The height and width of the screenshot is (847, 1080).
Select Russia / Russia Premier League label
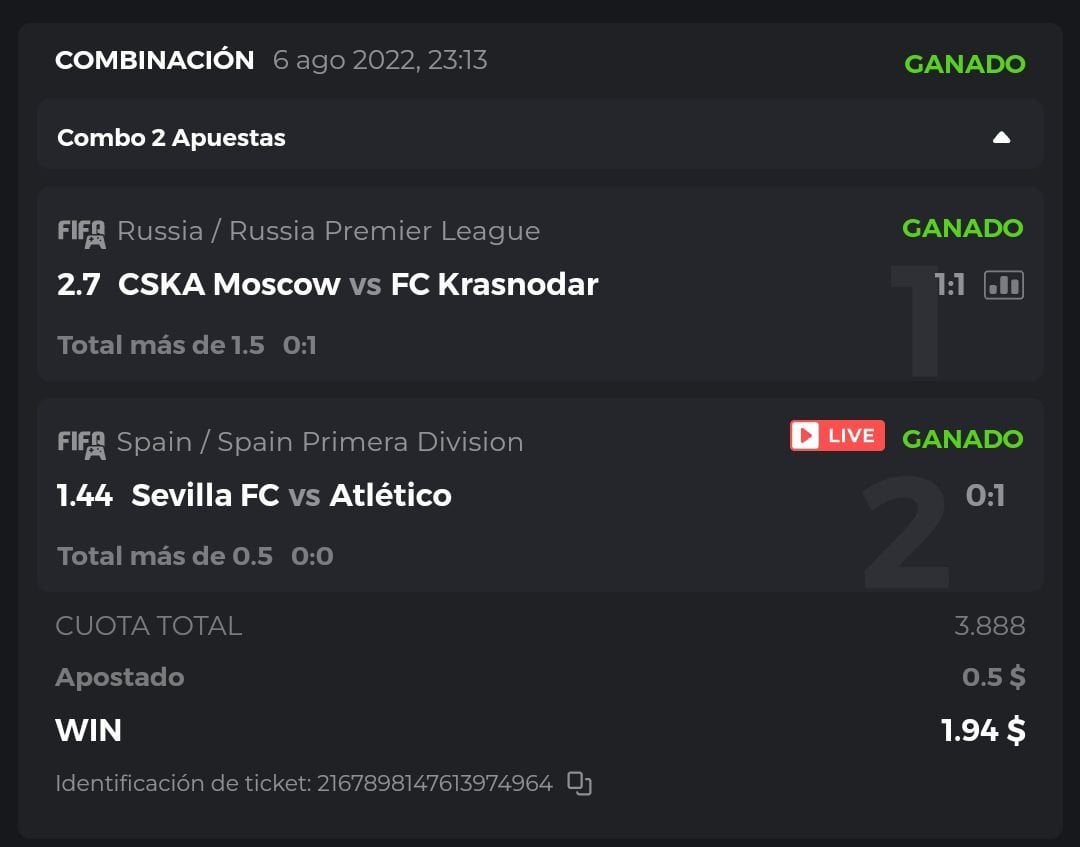point(328,231)
